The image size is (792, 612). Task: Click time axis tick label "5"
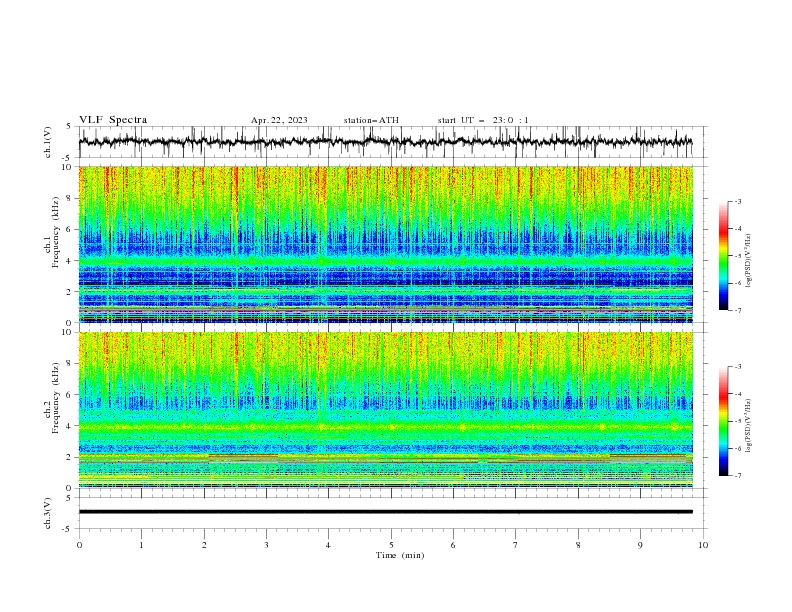point(391,545)
